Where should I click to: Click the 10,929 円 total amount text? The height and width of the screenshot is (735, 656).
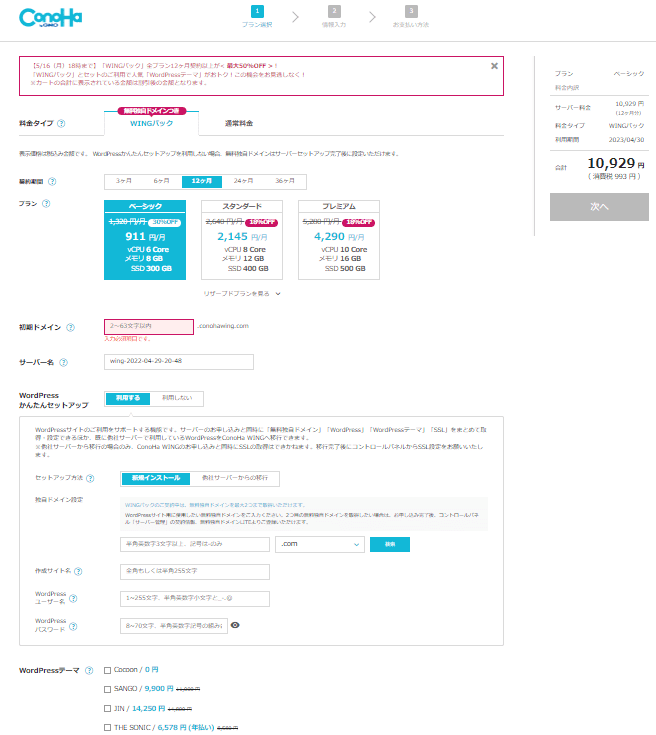pos(616,164)
